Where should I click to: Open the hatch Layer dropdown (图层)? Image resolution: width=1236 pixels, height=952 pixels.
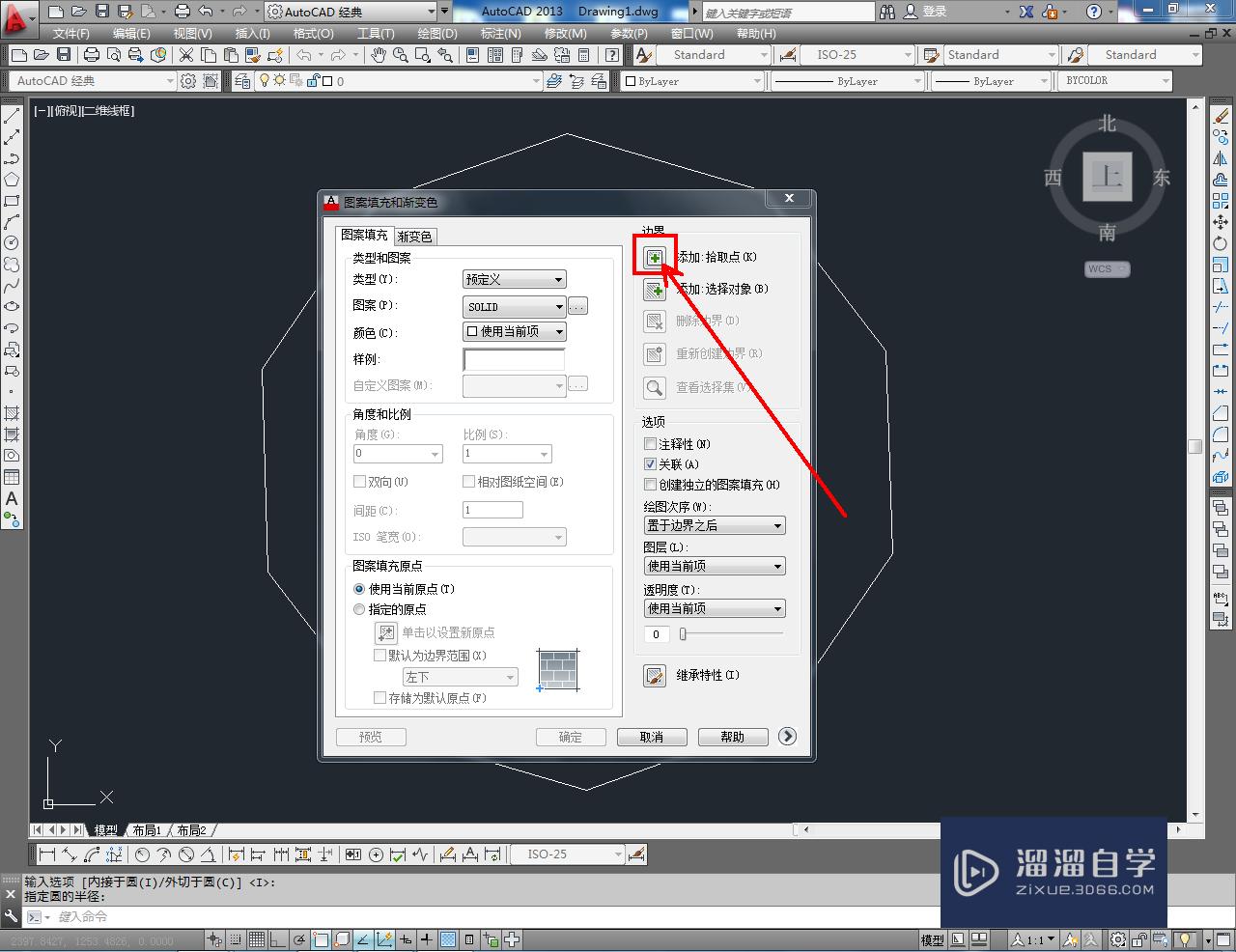tap(715, 566)
